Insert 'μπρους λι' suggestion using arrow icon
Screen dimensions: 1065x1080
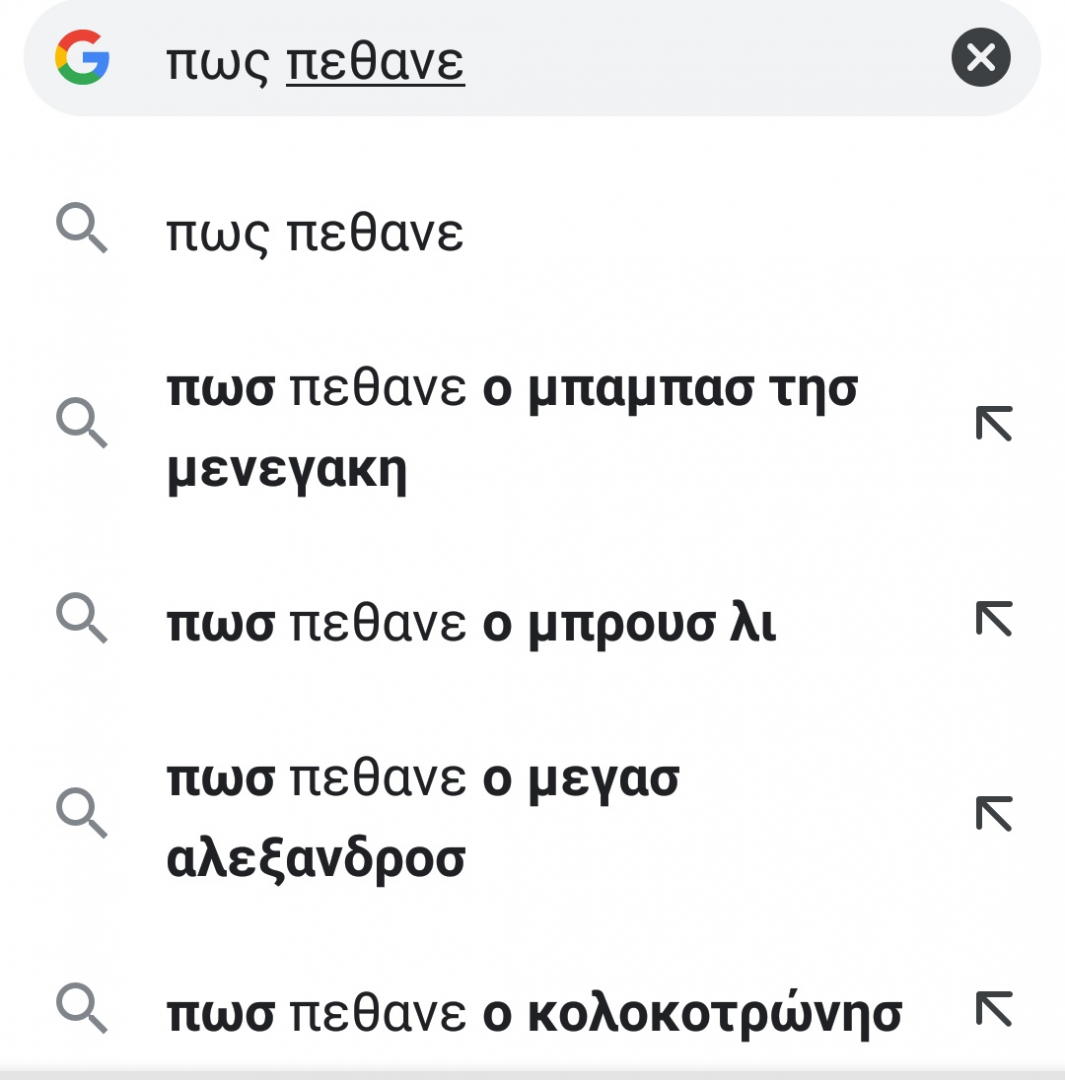coord(993,619)
